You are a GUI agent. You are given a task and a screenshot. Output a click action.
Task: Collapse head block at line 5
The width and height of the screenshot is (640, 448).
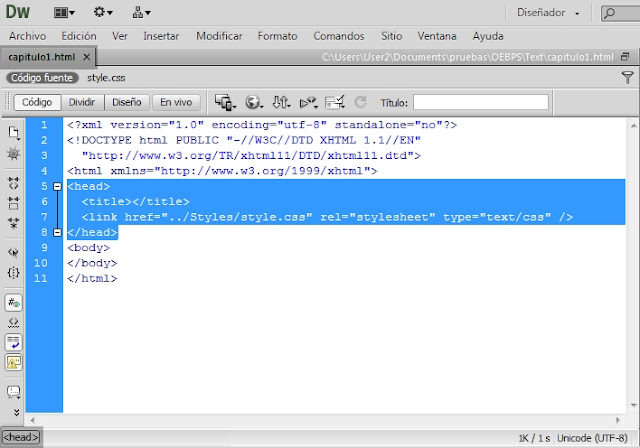tap(57, 186)
